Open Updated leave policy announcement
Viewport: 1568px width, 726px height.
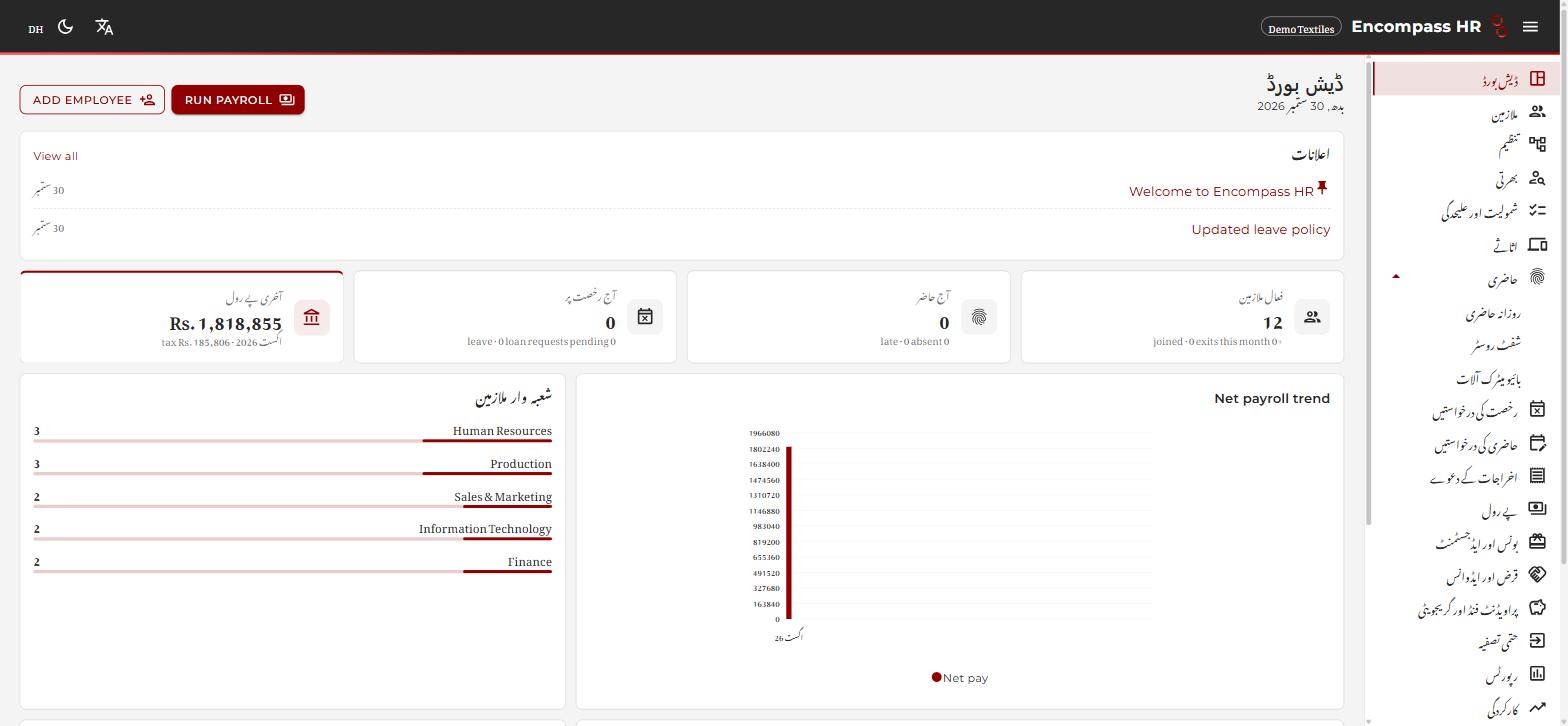[x=1261, y=229]
